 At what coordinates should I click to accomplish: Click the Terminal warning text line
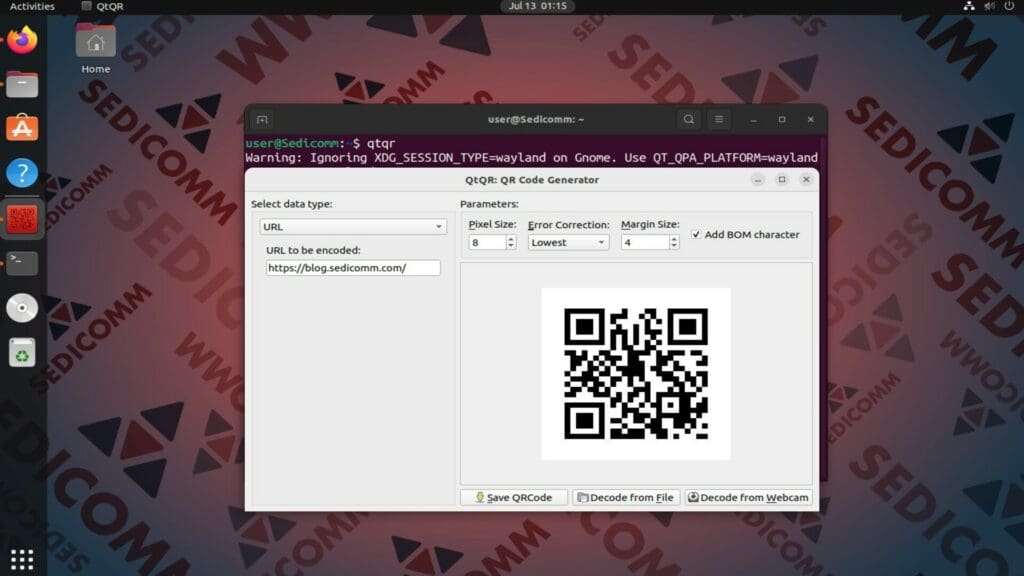point(532,157)
